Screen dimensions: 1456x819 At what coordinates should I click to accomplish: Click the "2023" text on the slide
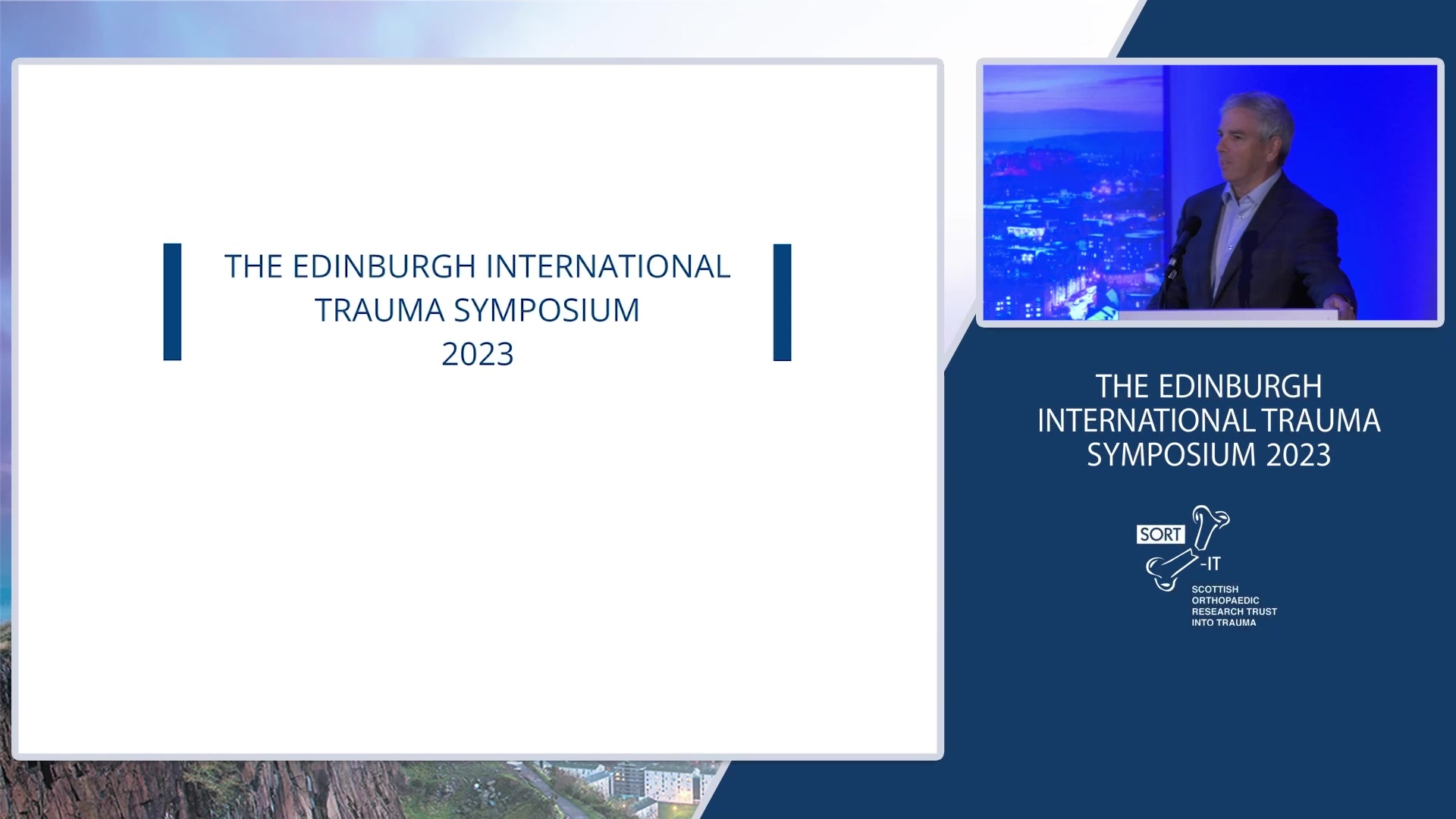point(477,354)
